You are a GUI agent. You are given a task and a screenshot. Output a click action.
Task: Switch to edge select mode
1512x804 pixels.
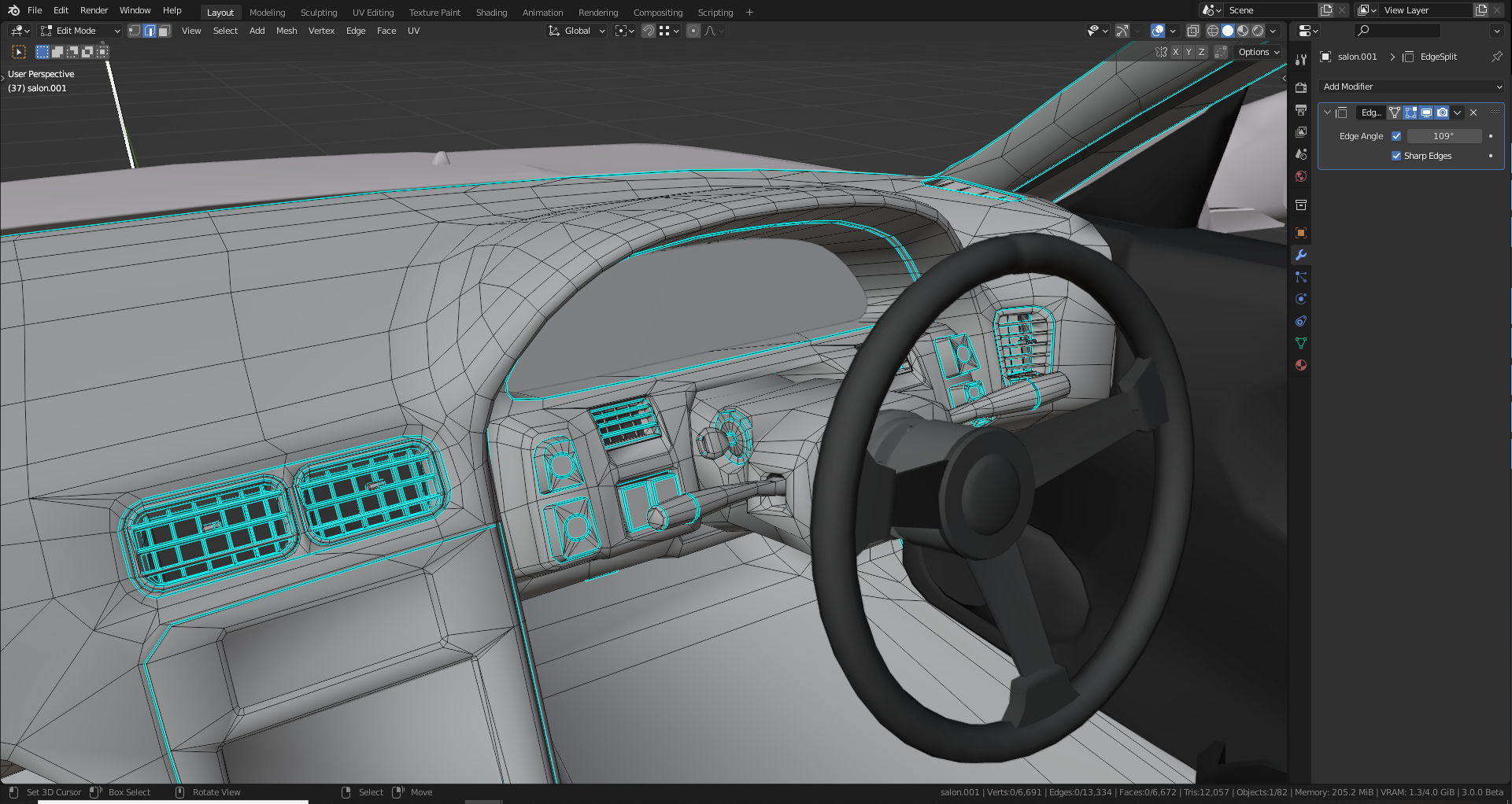(x=150, y=31)
